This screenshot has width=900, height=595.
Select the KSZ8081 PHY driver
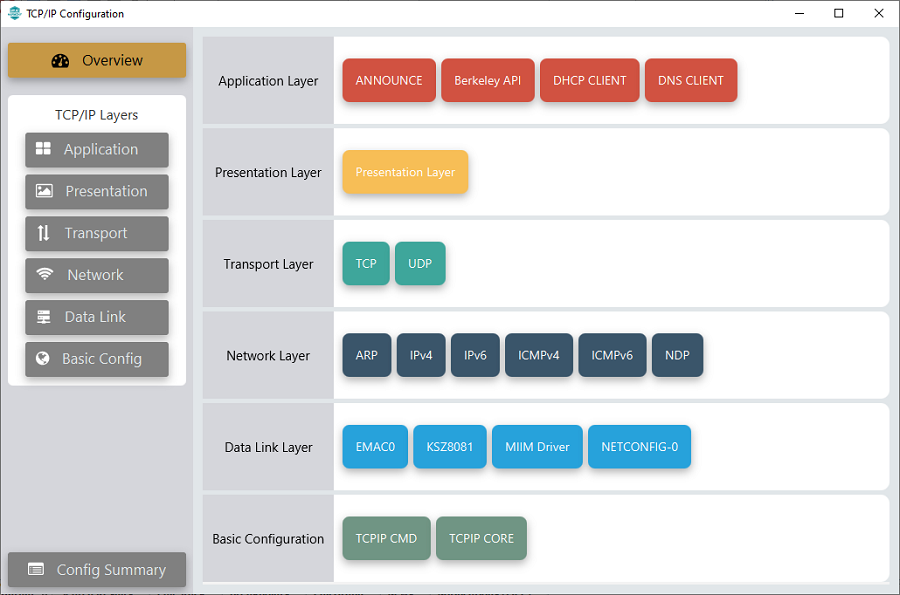coord(450,447)
